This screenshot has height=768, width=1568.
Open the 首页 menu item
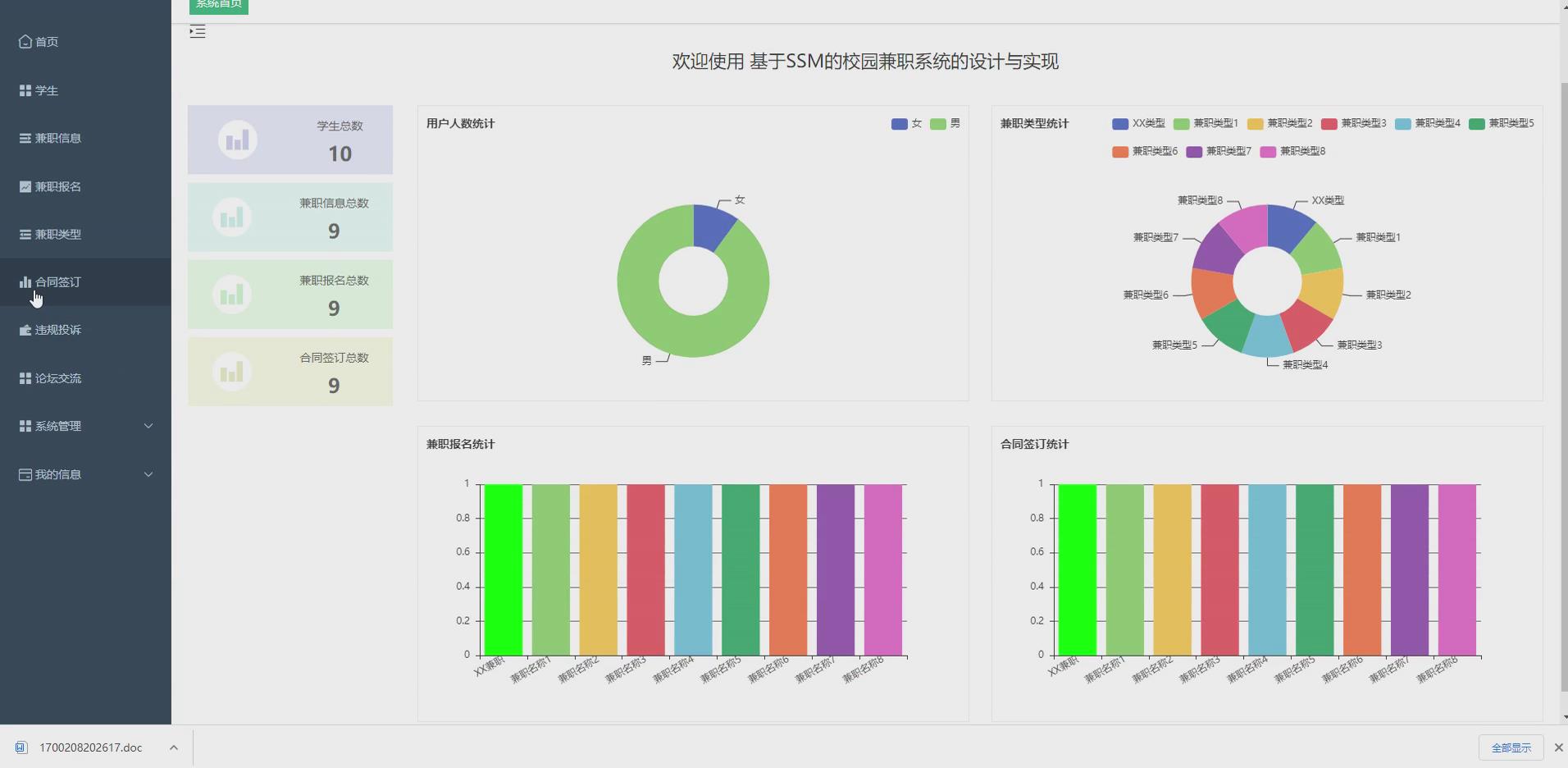85,42
